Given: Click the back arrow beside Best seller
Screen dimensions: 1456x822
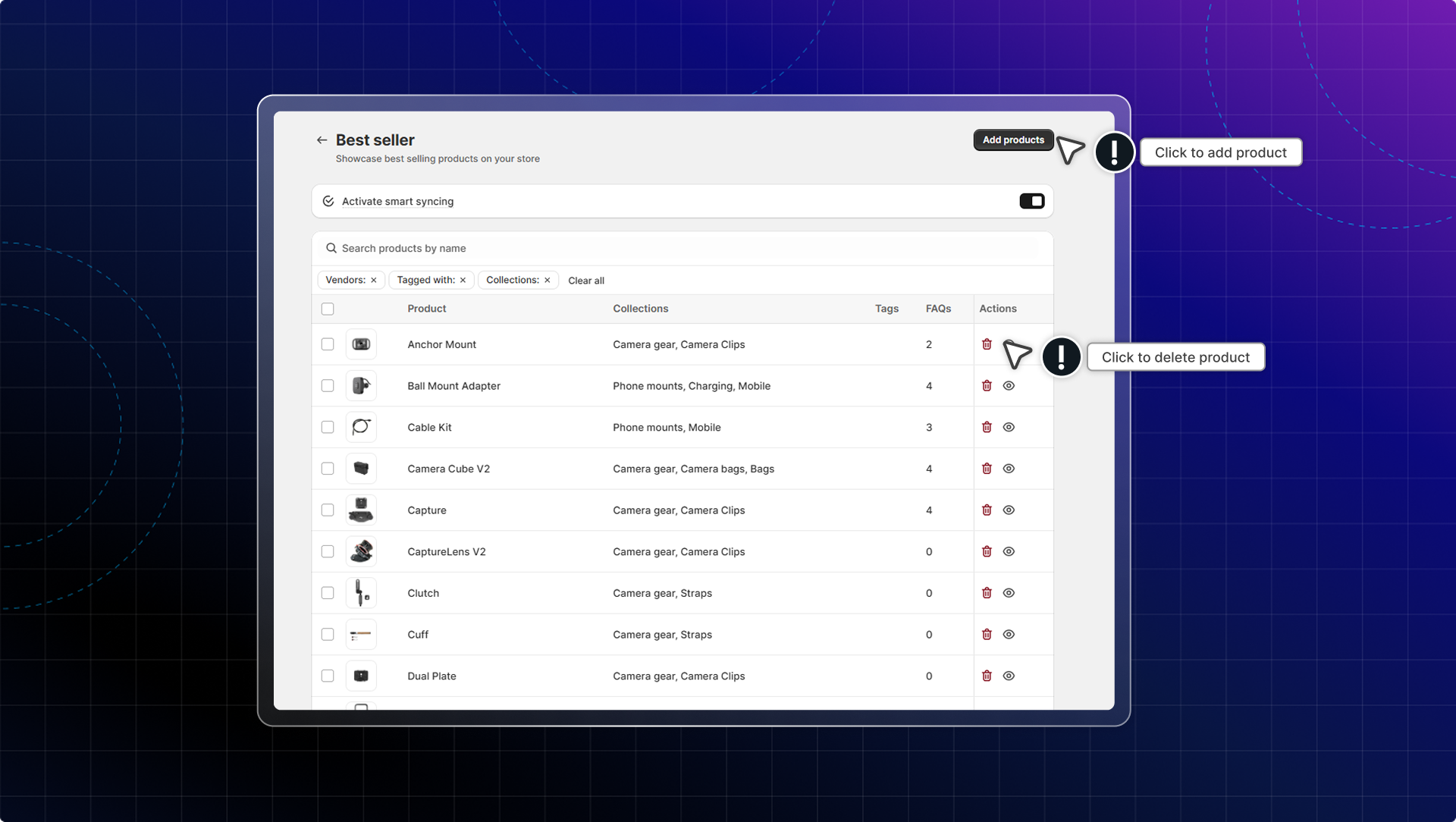Looking at the screenshot, I should click(322, 140).
